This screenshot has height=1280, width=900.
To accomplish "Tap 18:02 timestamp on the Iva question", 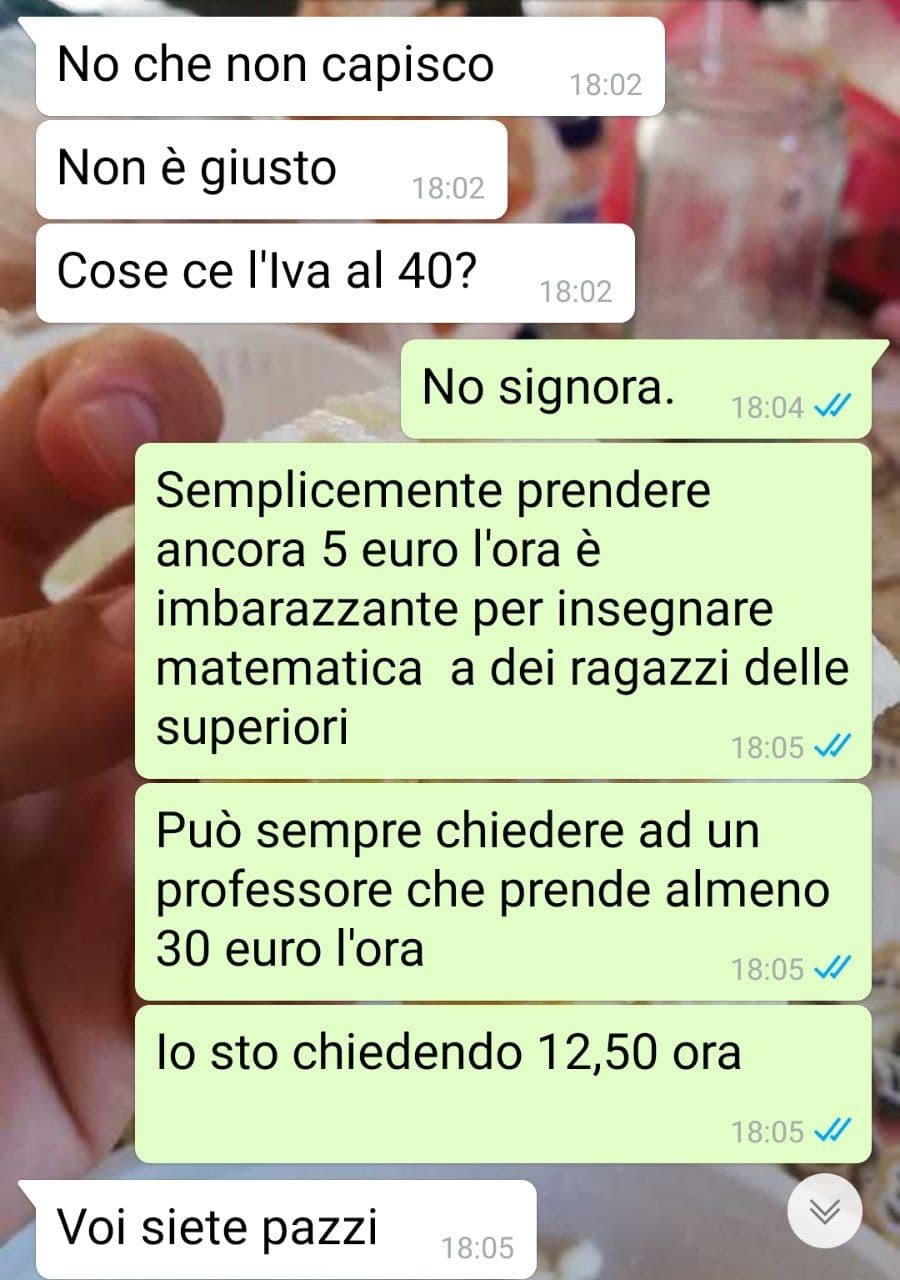I will pyautogui.click(x=575, y=291).
